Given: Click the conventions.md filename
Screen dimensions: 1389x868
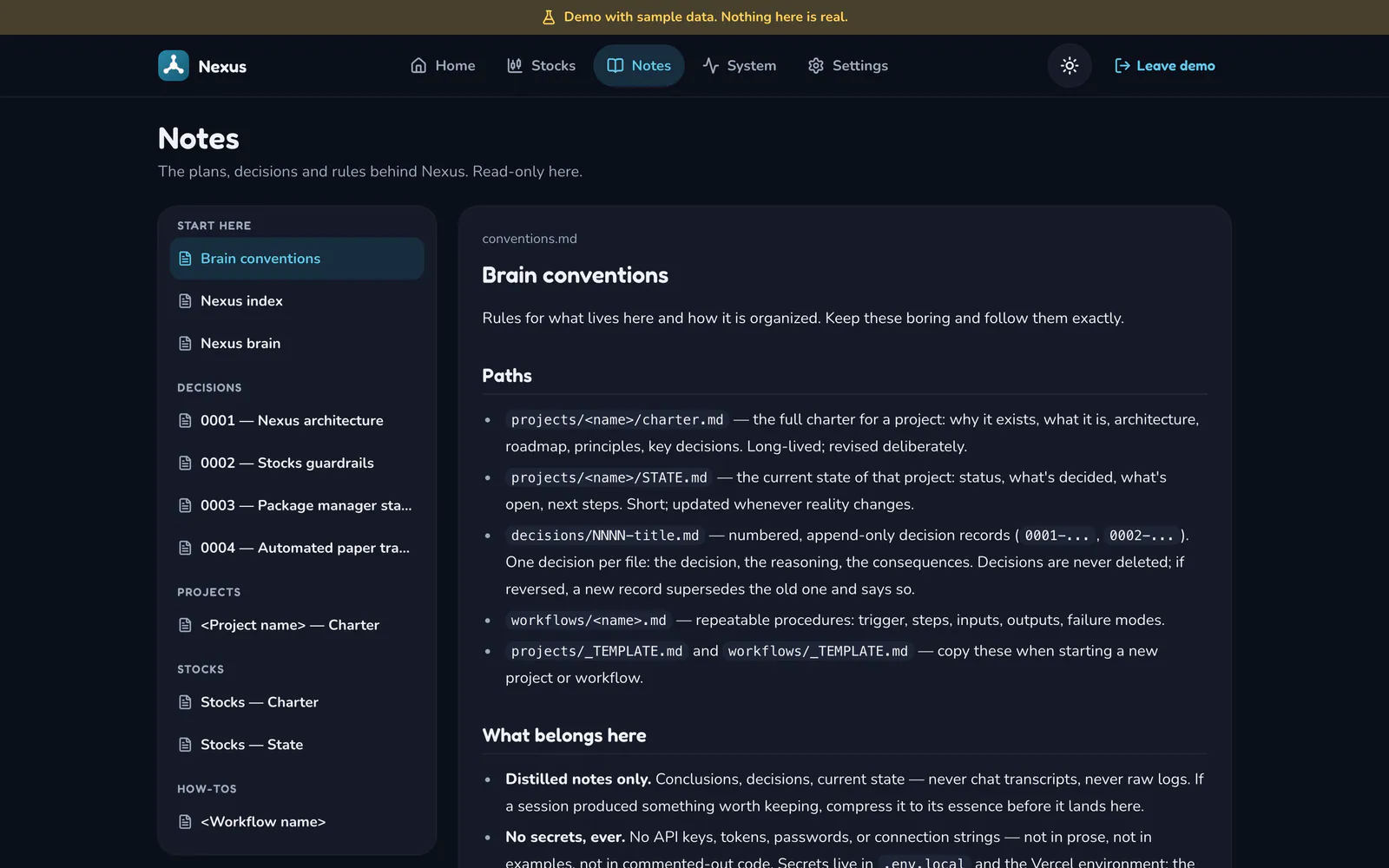Looking at the screenshot, I should tap(530, 239).
